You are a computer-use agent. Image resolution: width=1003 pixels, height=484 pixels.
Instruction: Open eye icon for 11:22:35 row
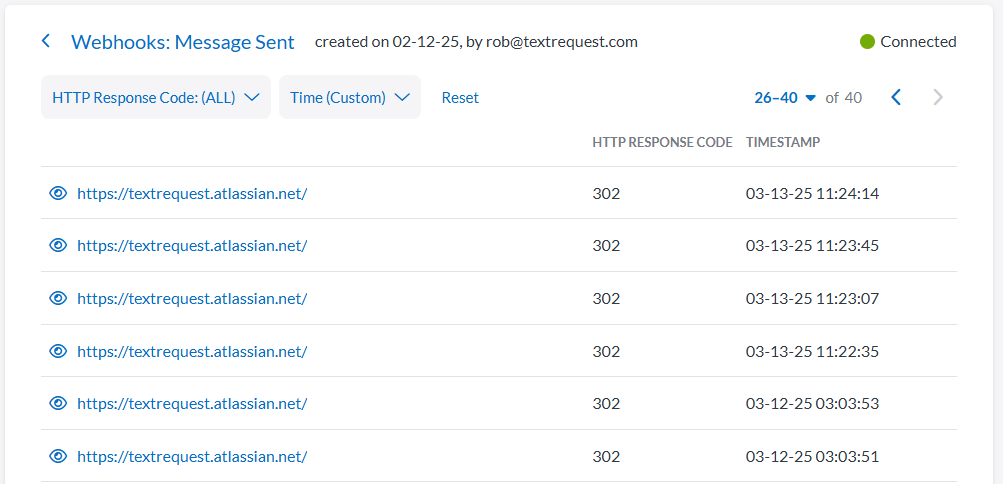58,351
